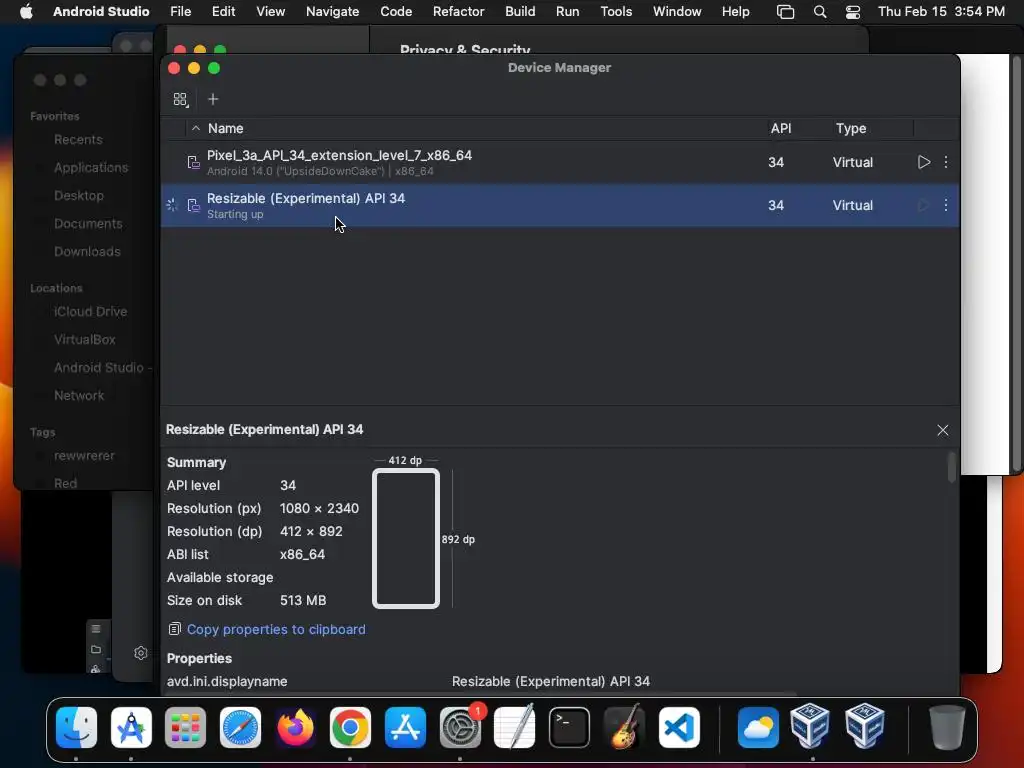Select the Resizable (Experimental) API 34 row
The width and height of the screenshot is (1024, 768).
[x=560, y=205]
